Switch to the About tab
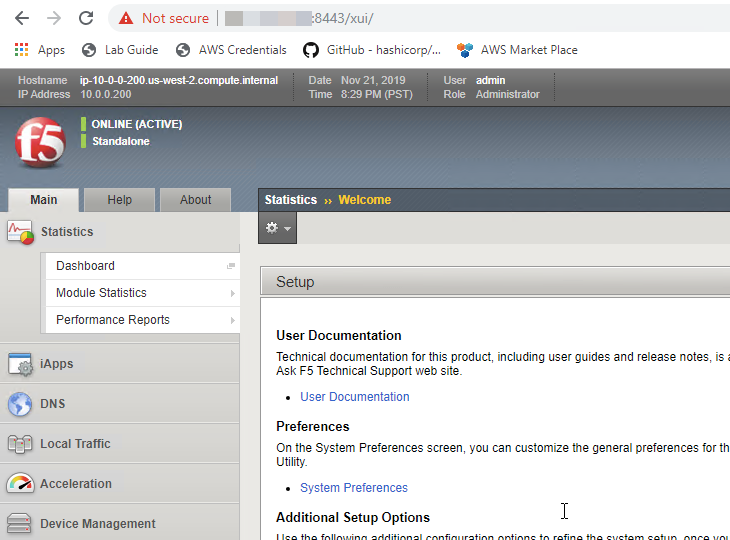 click(x=196, y=200)
